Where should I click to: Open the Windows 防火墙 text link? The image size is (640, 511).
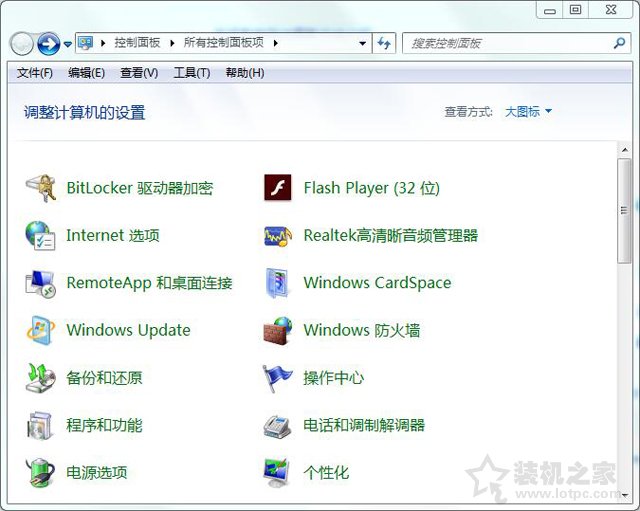pyautogui.click(x=362, y=330)
